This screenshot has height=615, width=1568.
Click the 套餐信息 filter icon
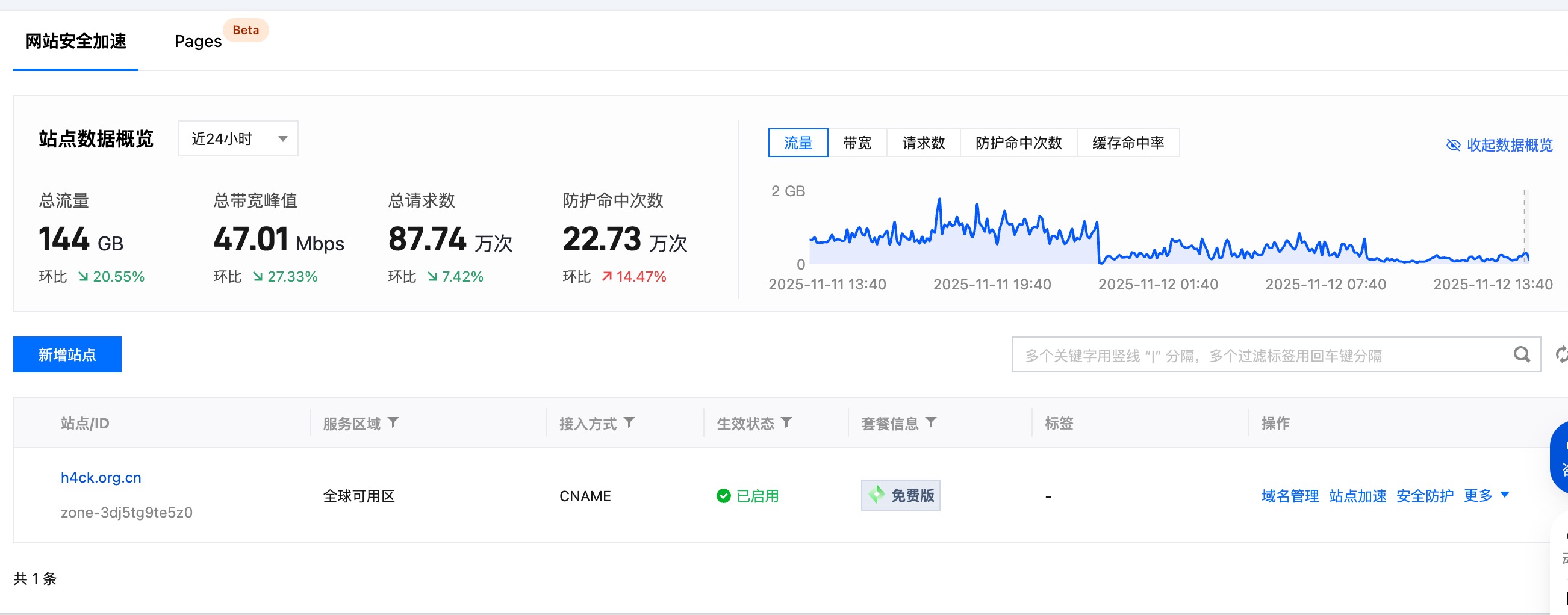tap(931, 423)
